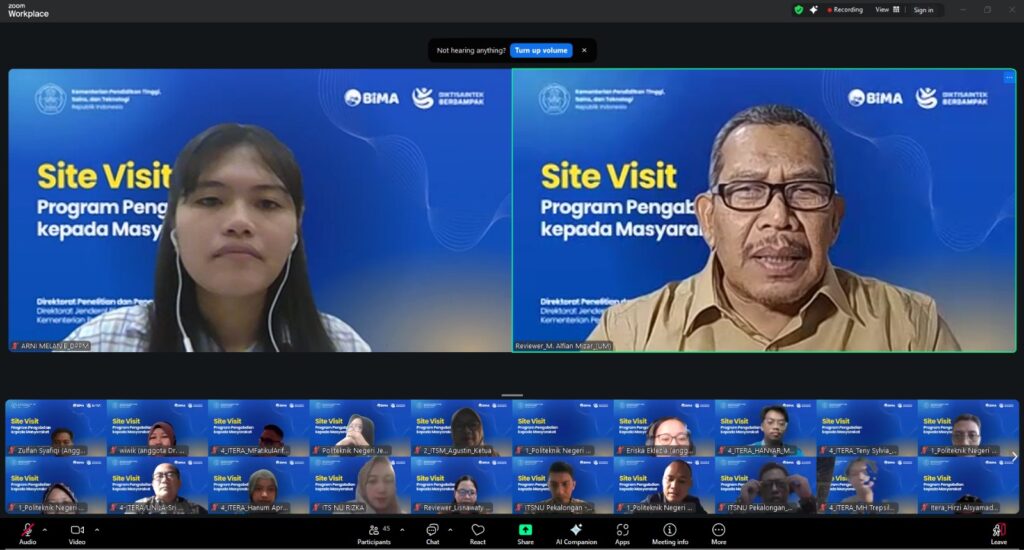Open the Chat panel
1024x550 pixels.
[432, 530]
